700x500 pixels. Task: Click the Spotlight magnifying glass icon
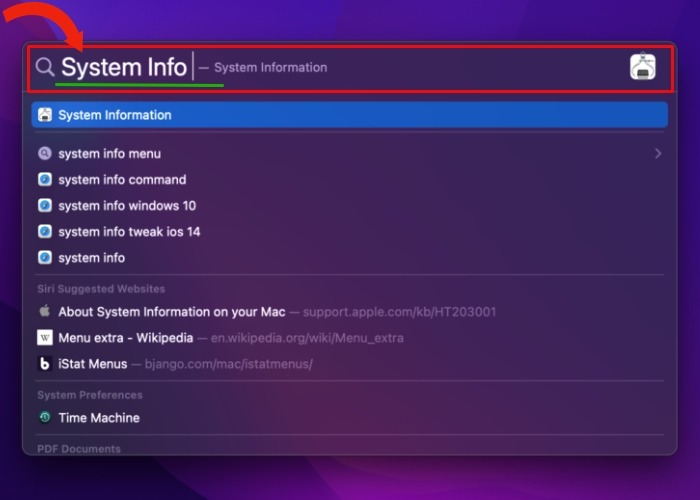(x=45, y=67)
